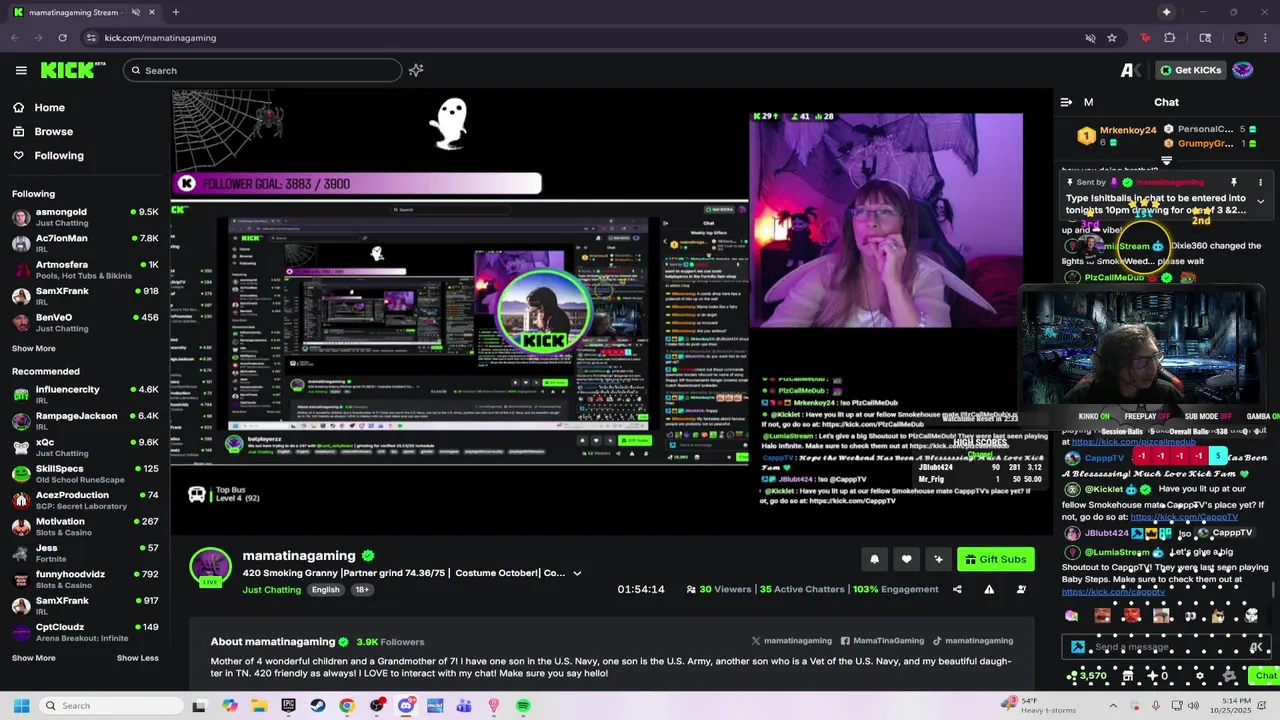Open Discord from the taskbar

point(405,706)
